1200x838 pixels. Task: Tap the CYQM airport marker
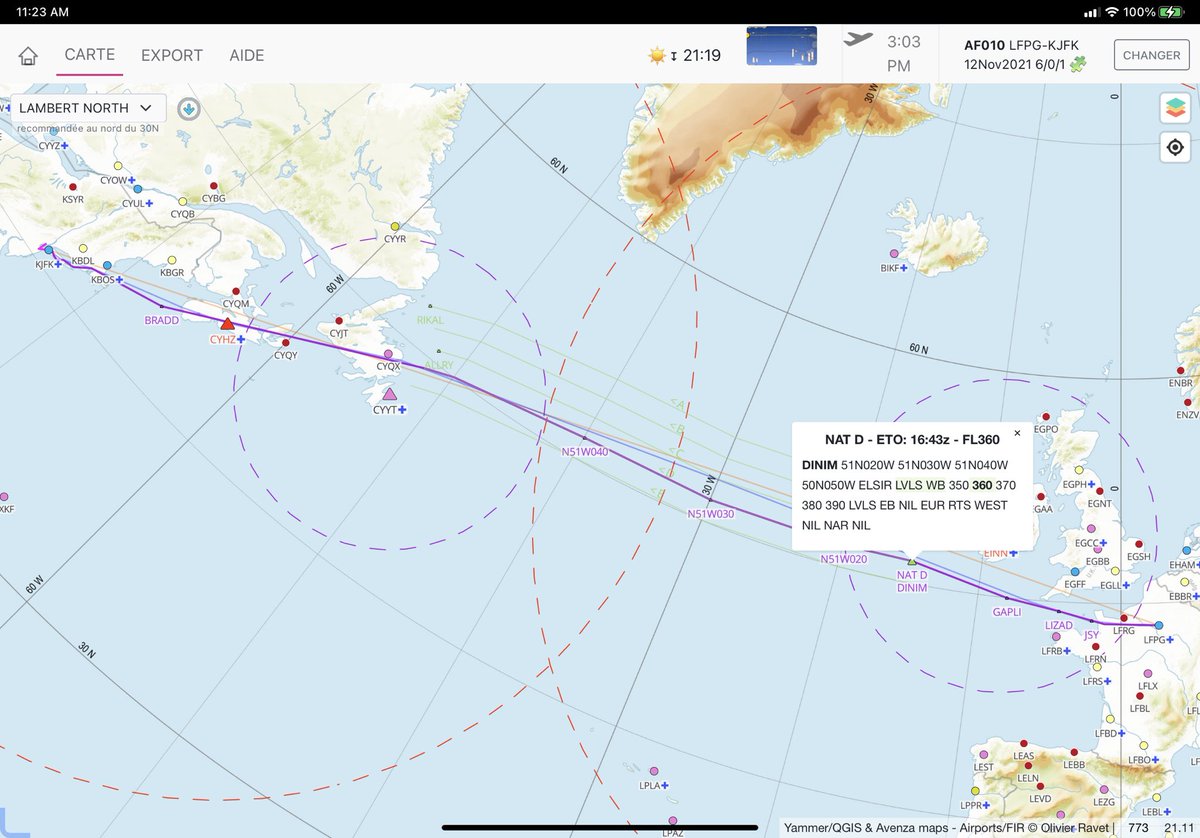(236, 289)
